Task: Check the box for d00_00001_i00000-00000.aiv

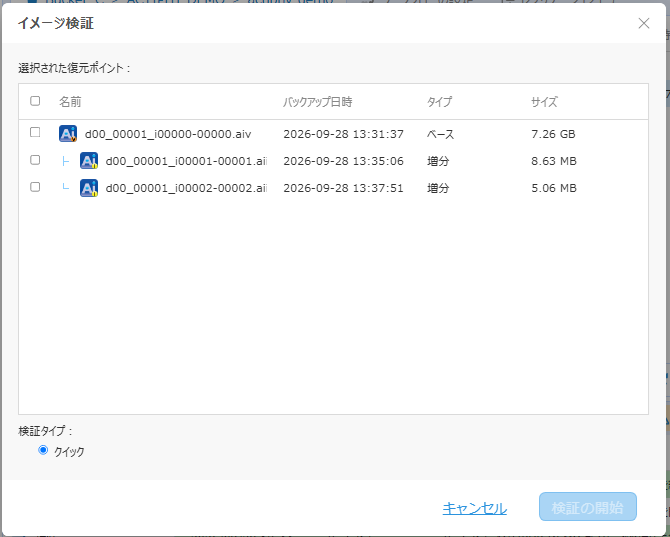Action: 35,132
